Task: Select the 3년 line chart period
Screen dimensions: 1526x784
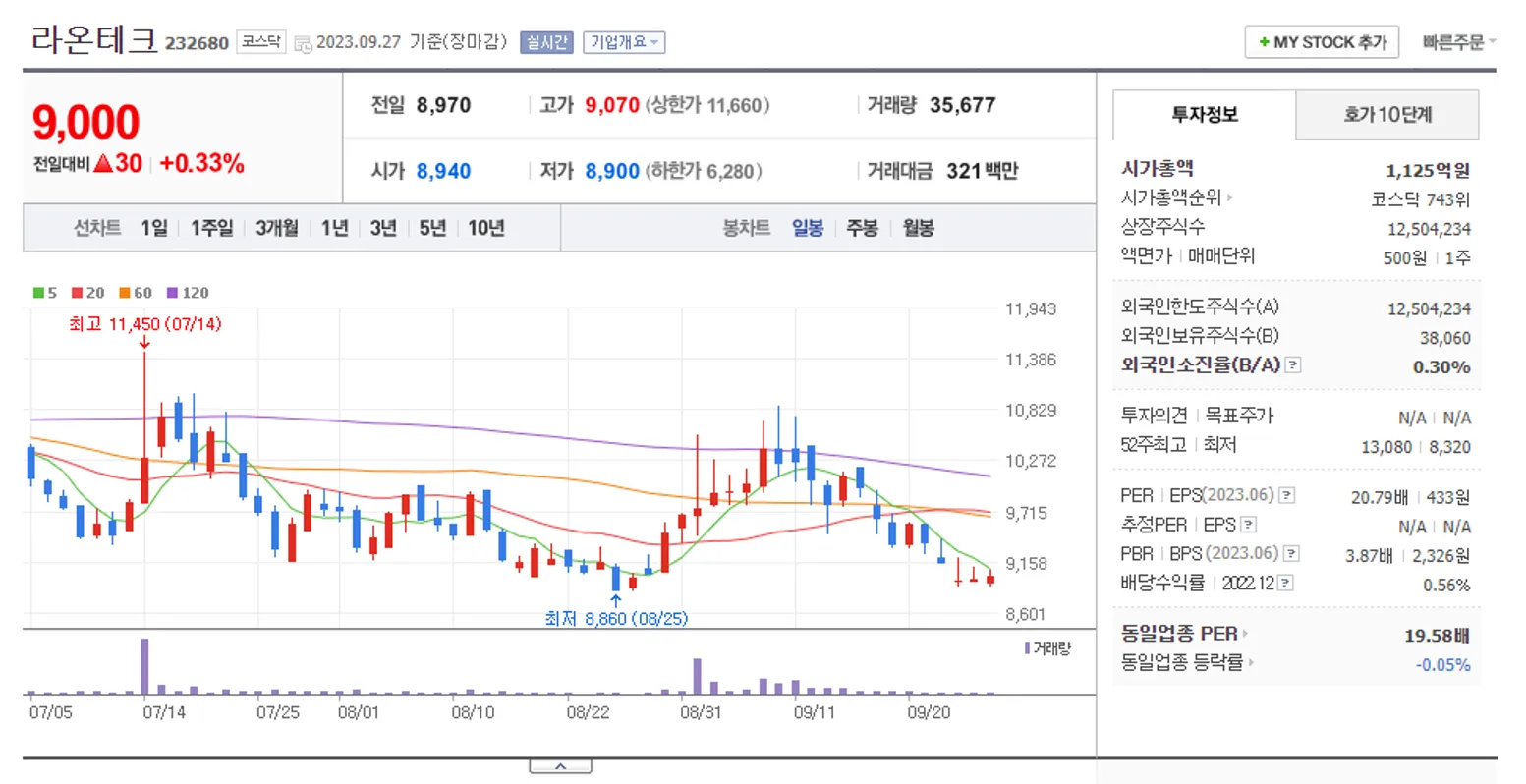Action: click(383, 228)
